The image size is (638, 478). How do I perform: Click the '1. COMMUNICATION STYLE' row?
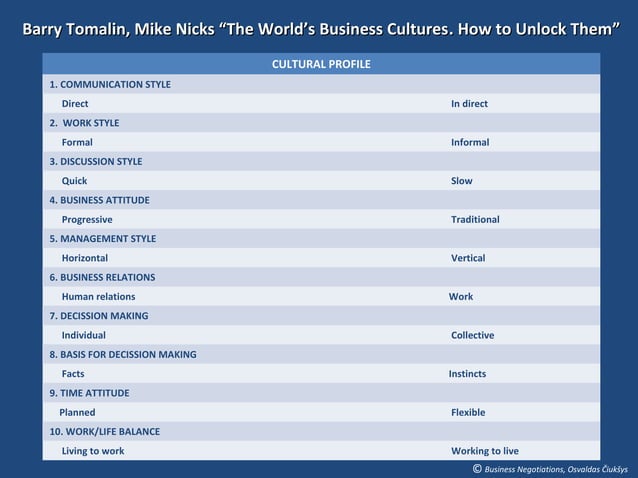tap(321, 84)
